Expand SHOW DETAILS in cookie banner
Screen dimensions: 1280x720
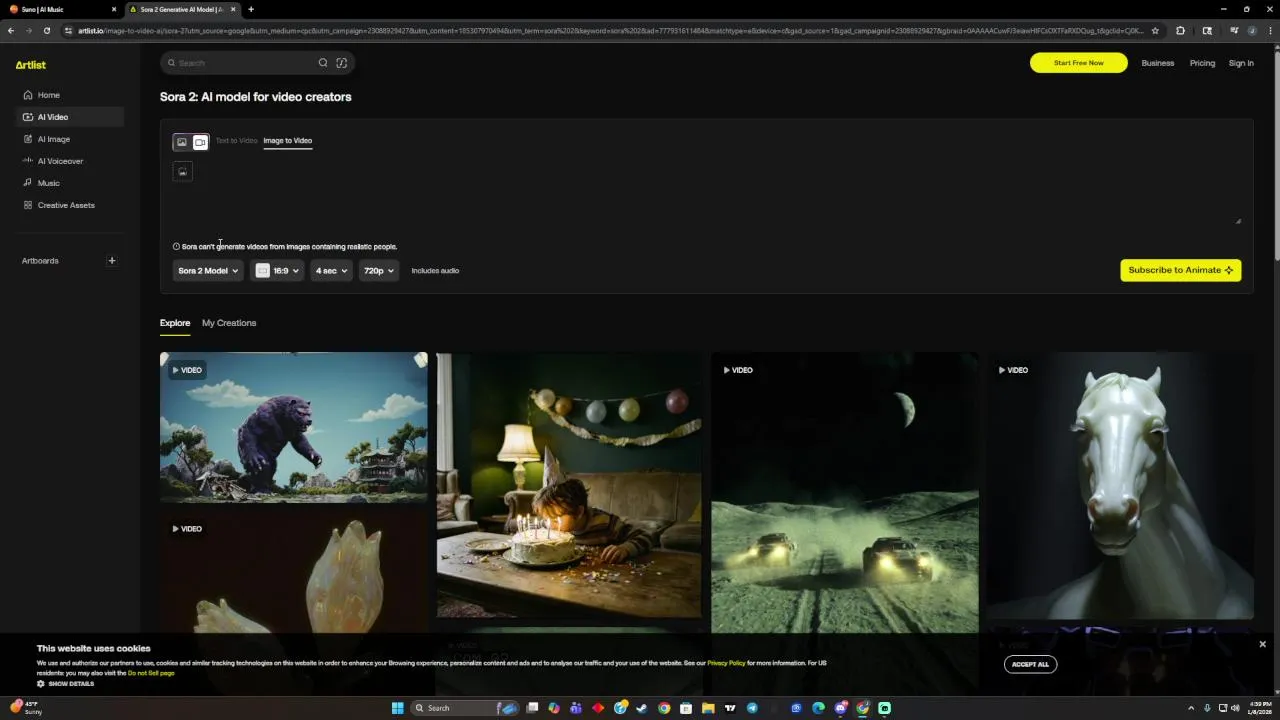pos(66,684)
